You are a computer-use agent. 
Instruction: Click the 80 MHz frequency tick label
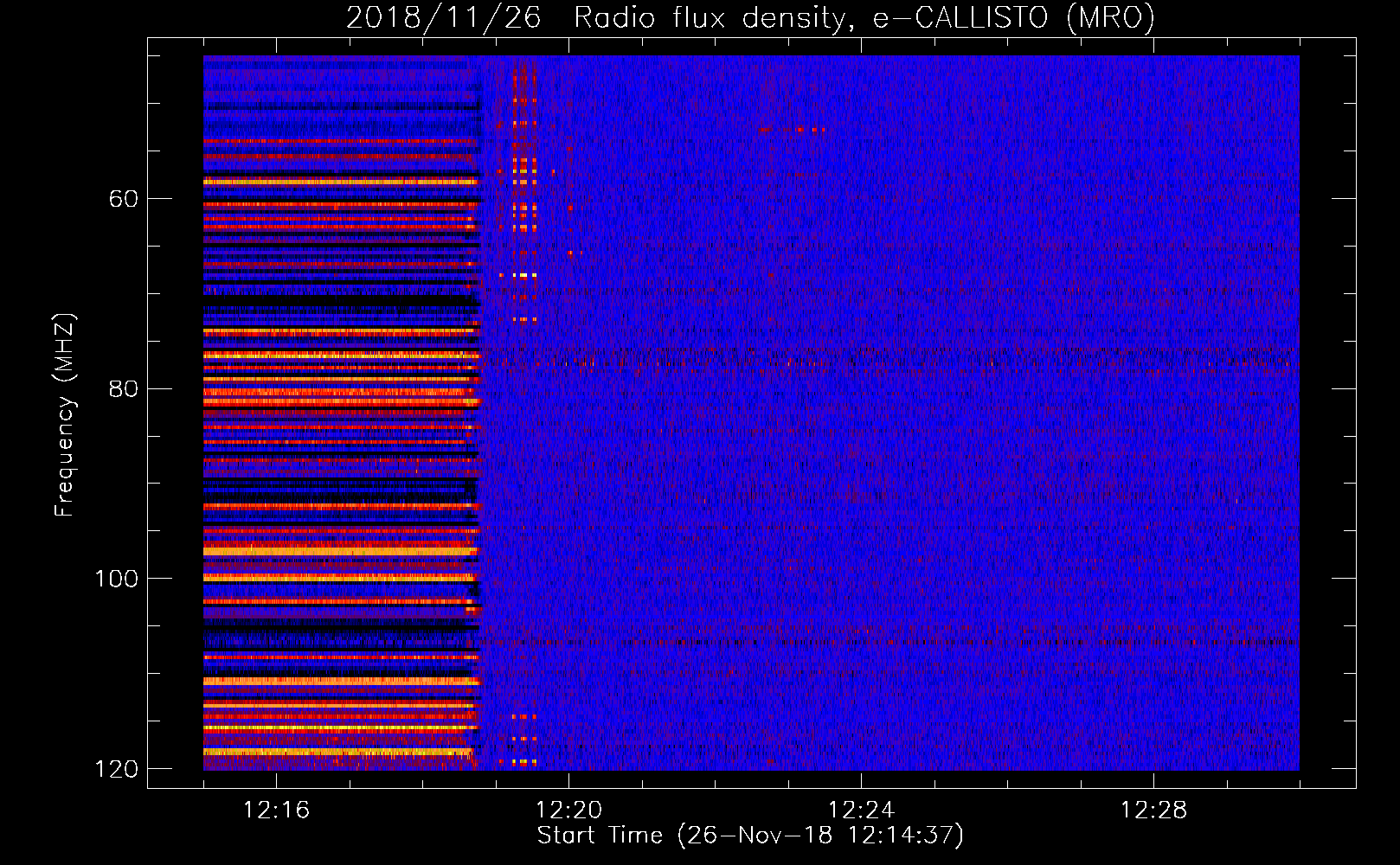click(x=123, y=388)
